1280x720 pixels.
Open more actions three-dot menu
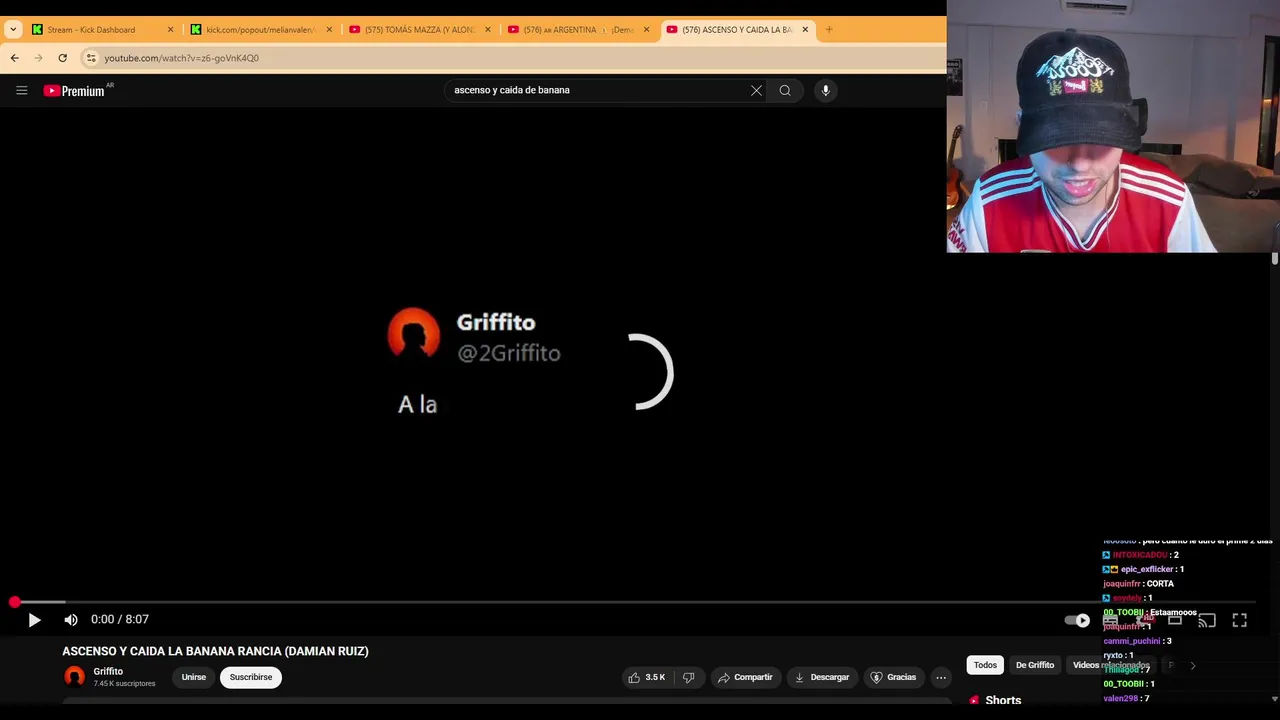[941, 677]
